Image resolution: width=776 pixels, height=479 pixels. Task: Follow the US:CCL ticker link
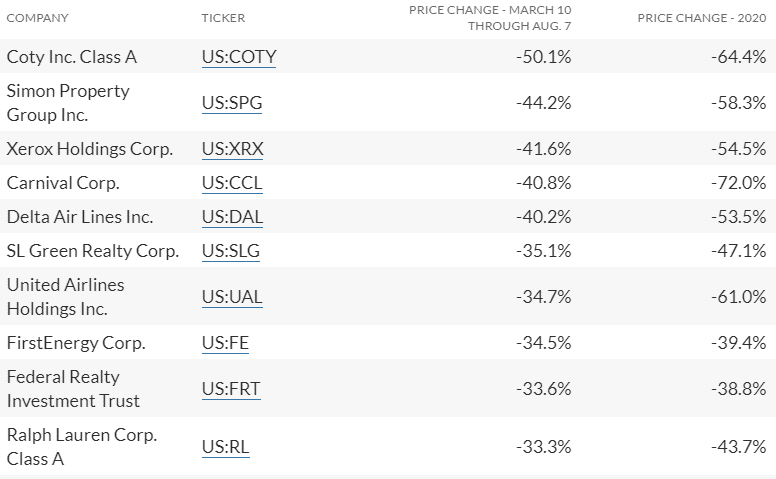coord(231,183)
